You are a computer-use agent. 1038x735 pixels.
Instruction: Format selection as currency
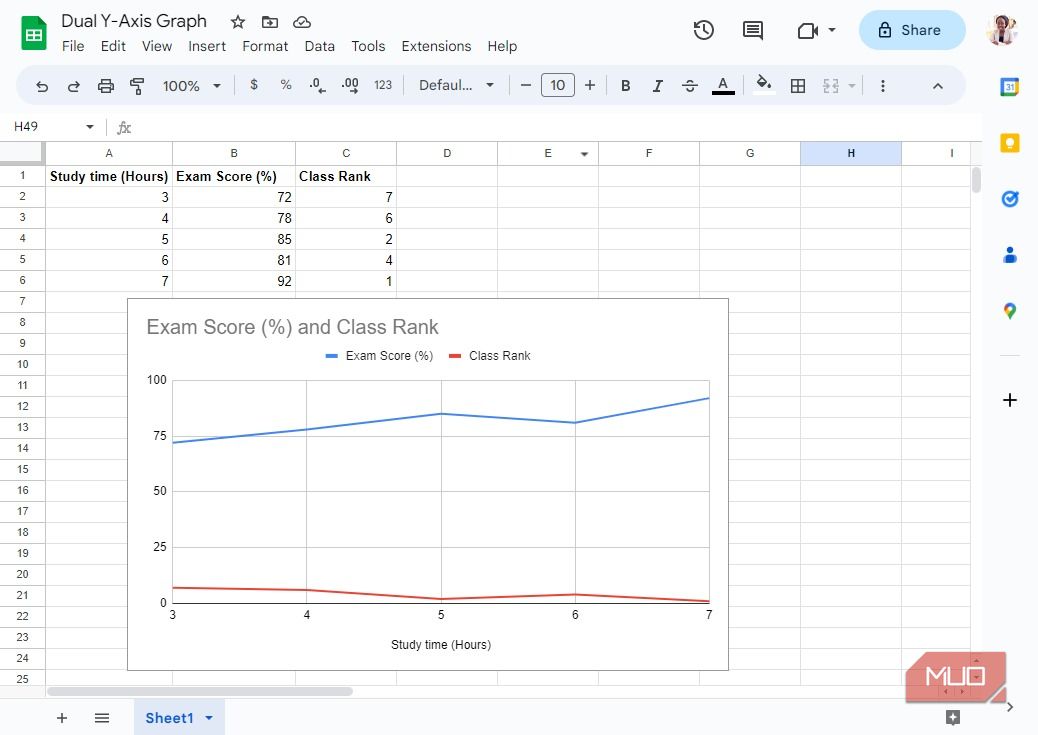pos(253,85)
